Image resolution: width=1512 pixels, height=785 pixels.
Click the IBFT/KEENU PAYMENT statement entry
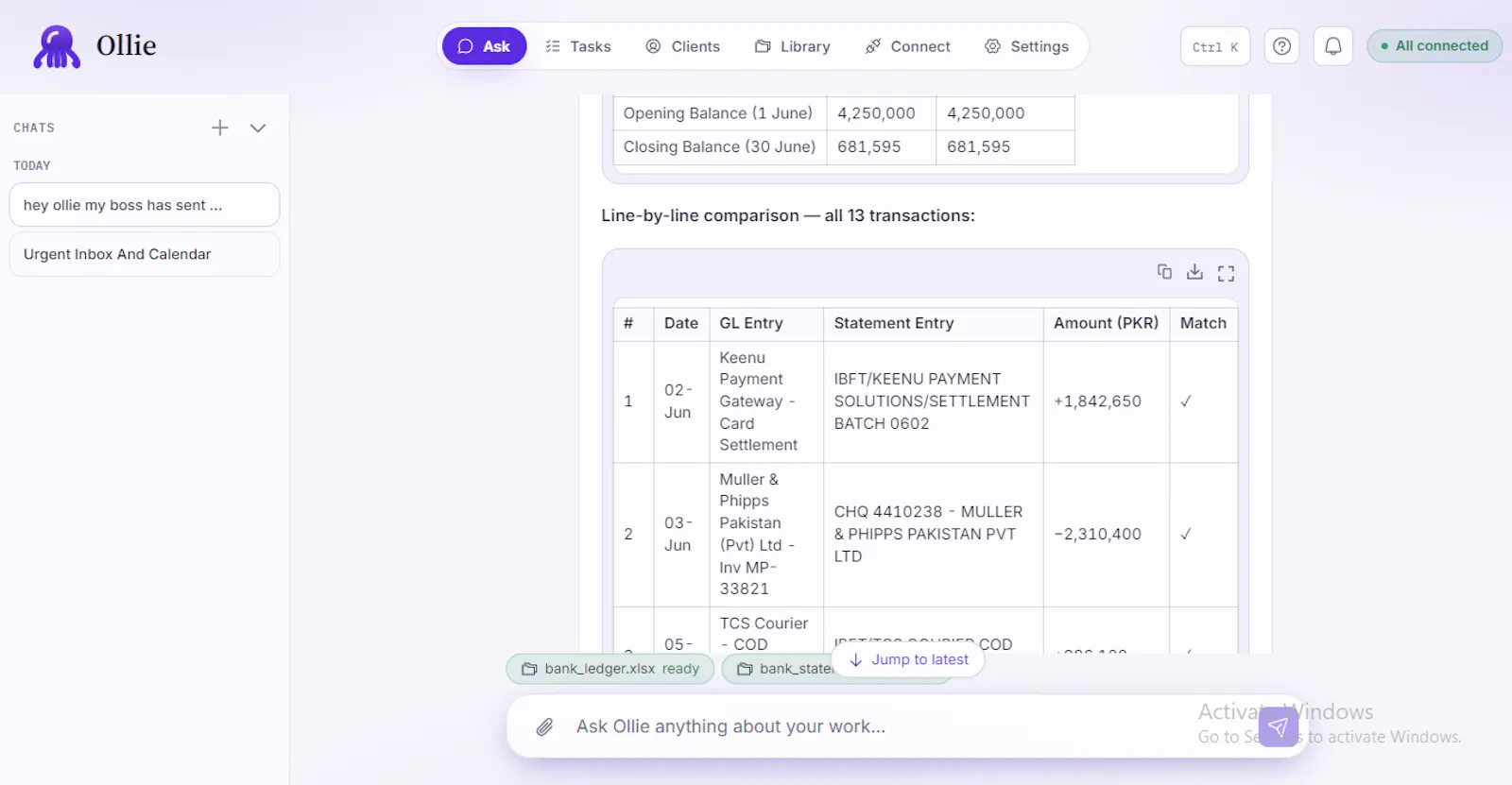(932, 401)
